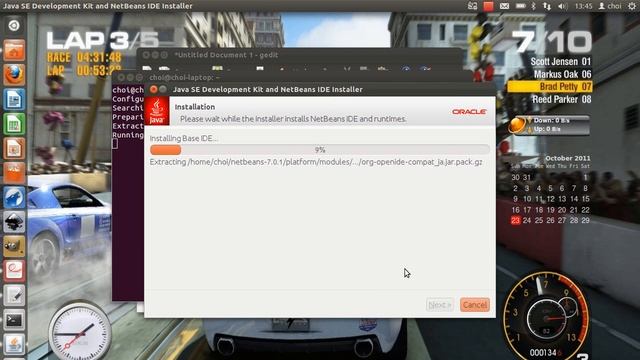Select highlighted date 23 in calendar widget
The image size is (640, 360).
coord(516,220)
